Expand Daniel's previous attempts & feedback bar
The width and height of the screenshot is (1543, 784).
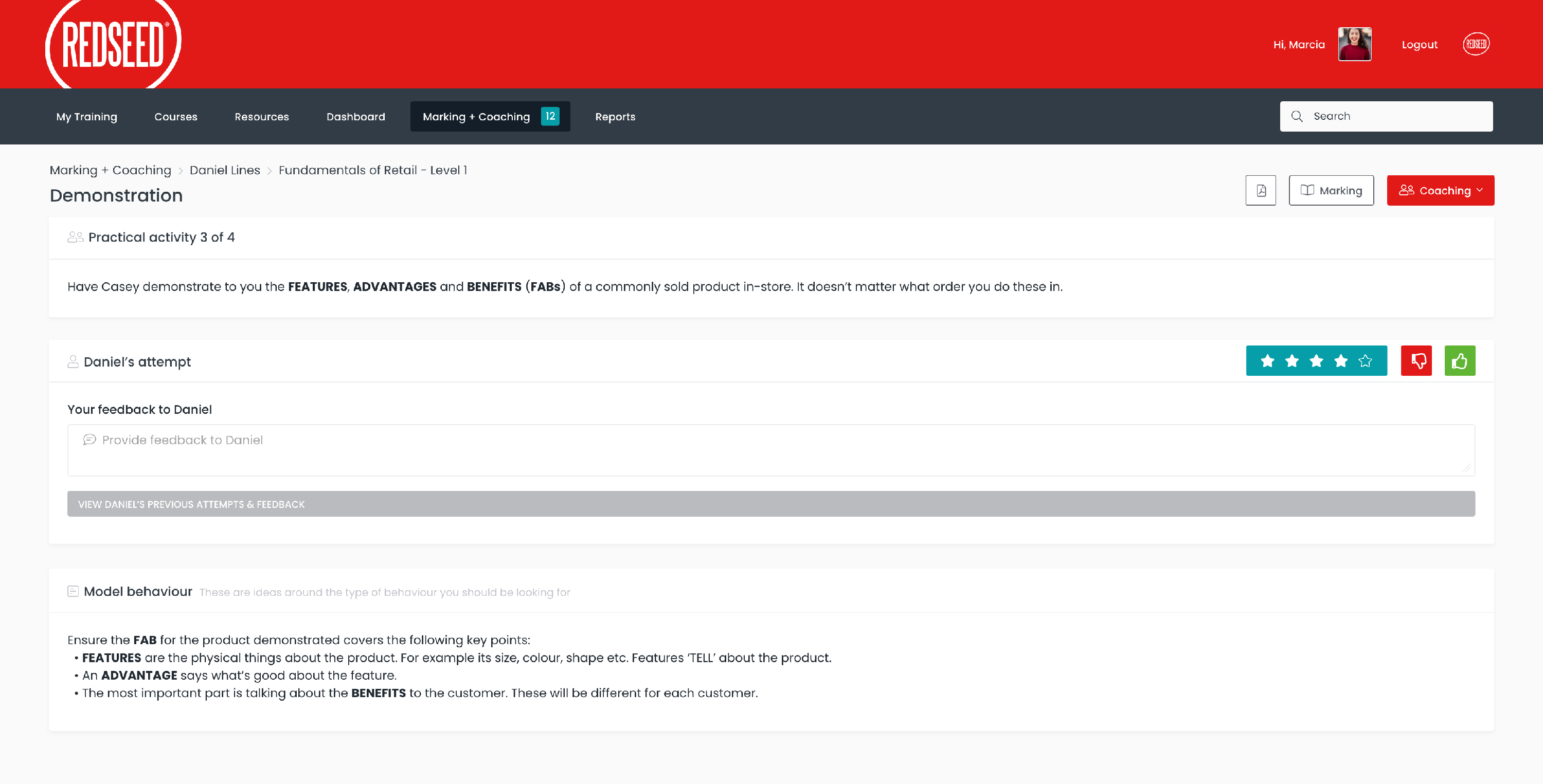coord(770,504)
